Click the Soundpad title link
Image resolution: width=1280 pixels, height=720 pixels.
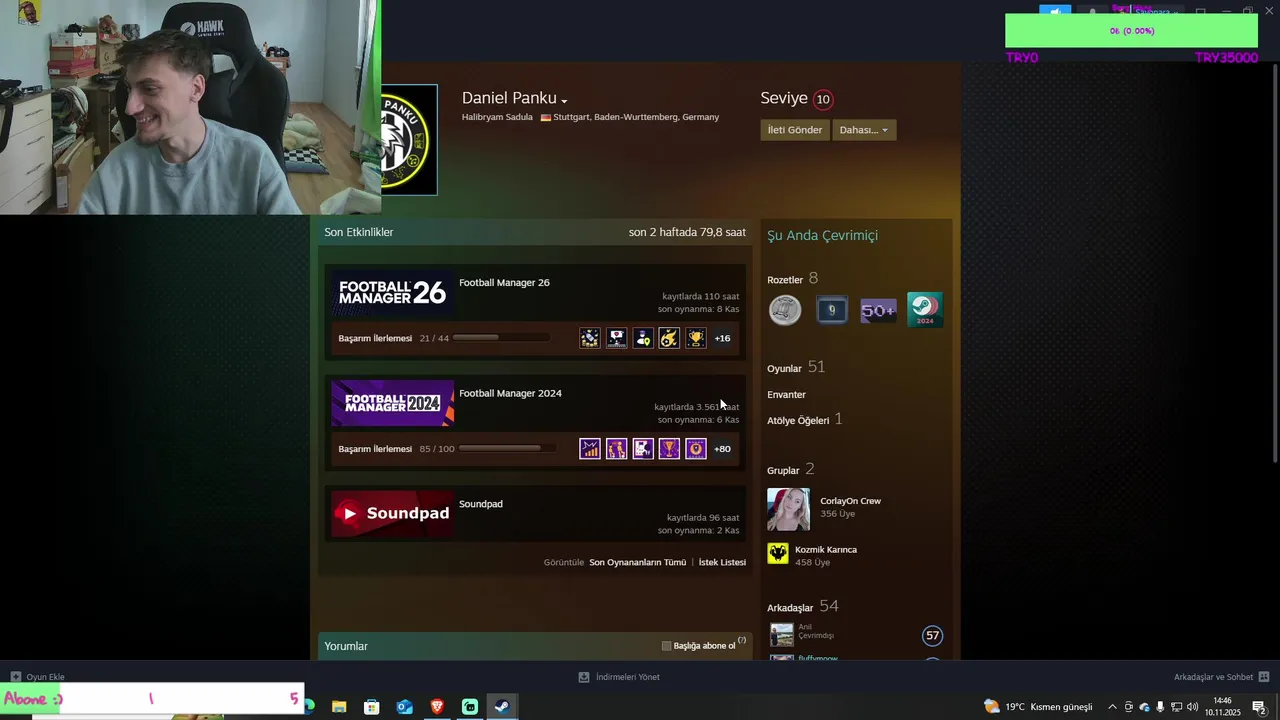tap(481, 504)
